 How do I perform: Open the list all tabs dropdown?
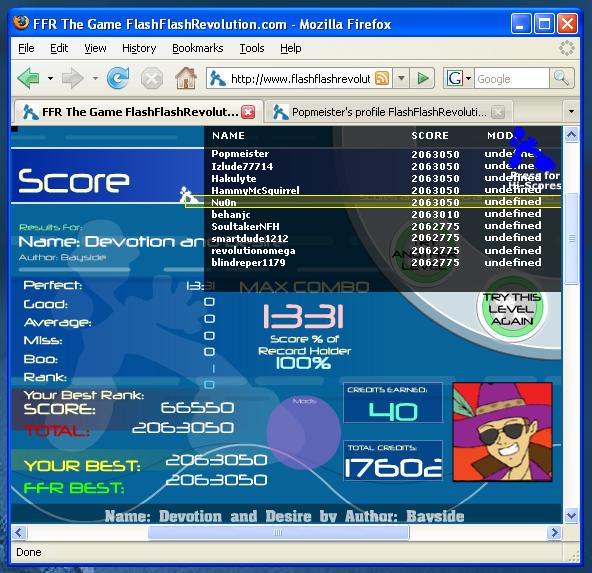571,112
